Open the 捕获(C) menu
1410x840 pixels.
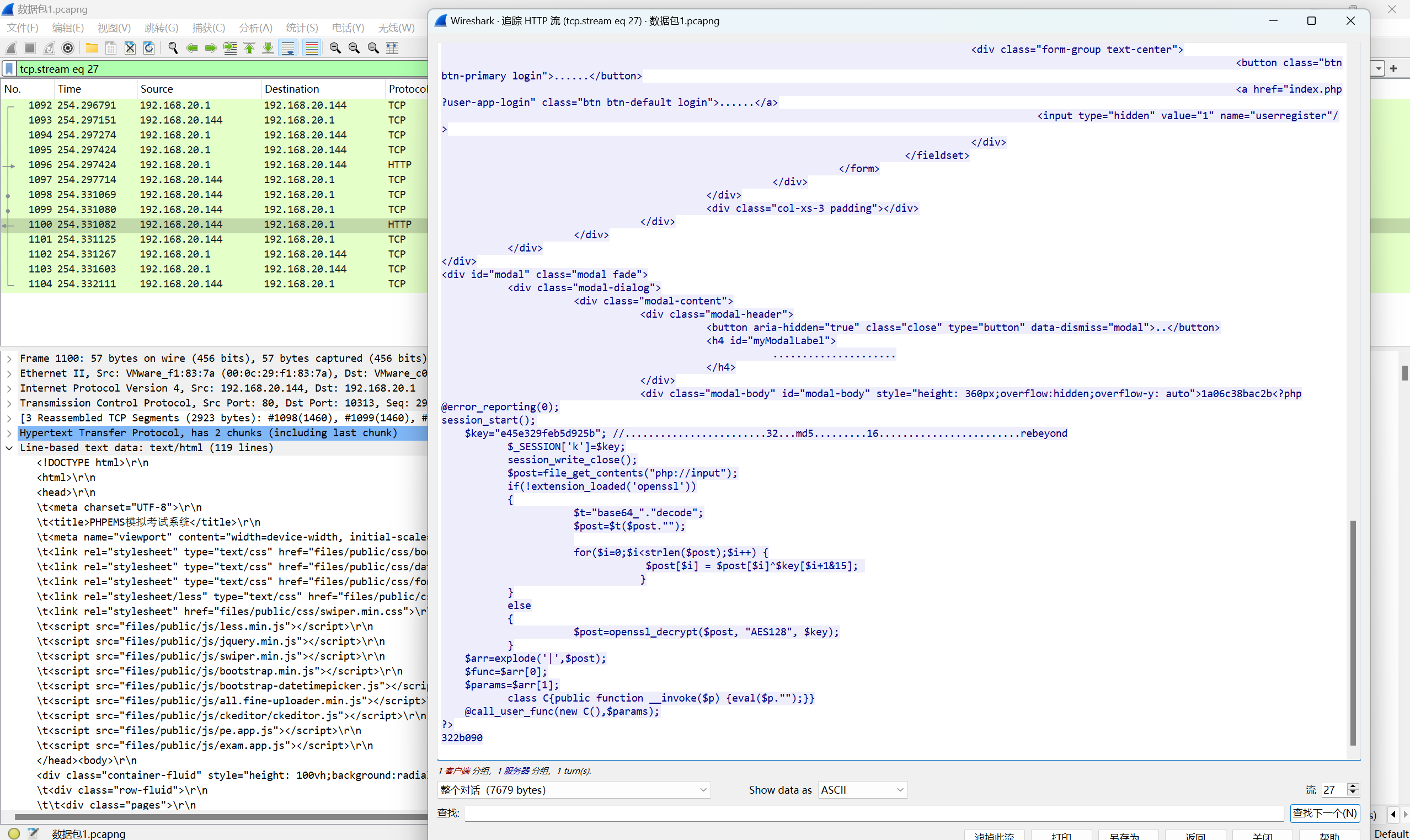(209, 28)
